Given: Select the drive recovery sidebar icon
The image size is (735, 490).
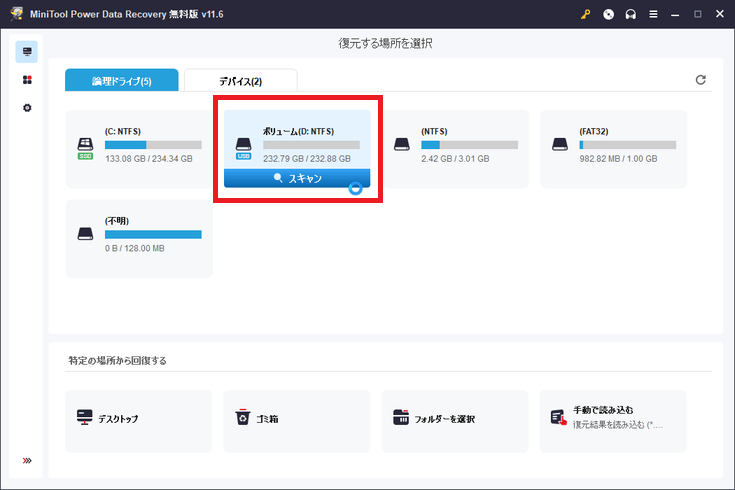Looking at the screenshot, I should pyautogui.click(x=27, y=51).
